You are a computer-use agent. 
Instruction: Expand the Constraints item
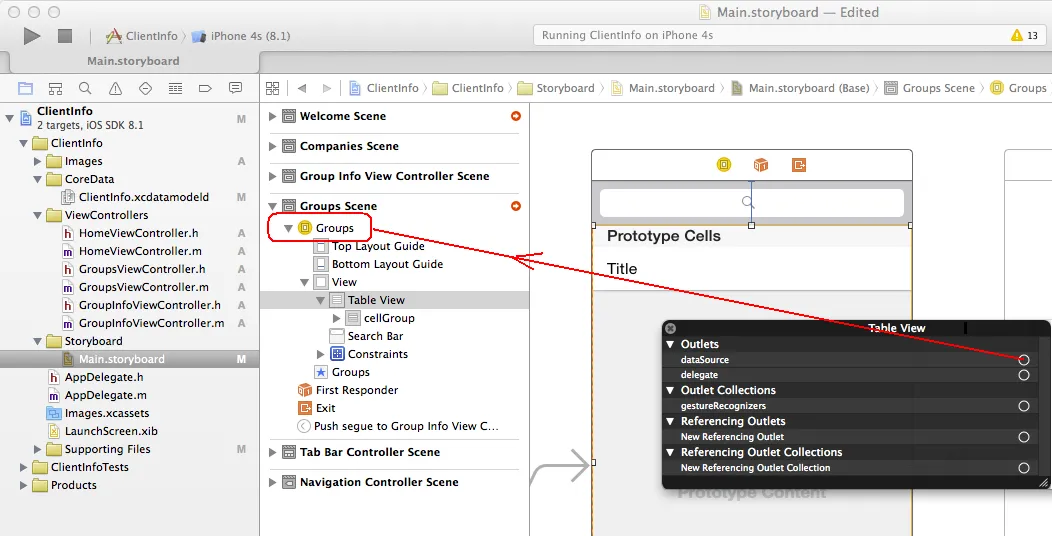point(321,354)
